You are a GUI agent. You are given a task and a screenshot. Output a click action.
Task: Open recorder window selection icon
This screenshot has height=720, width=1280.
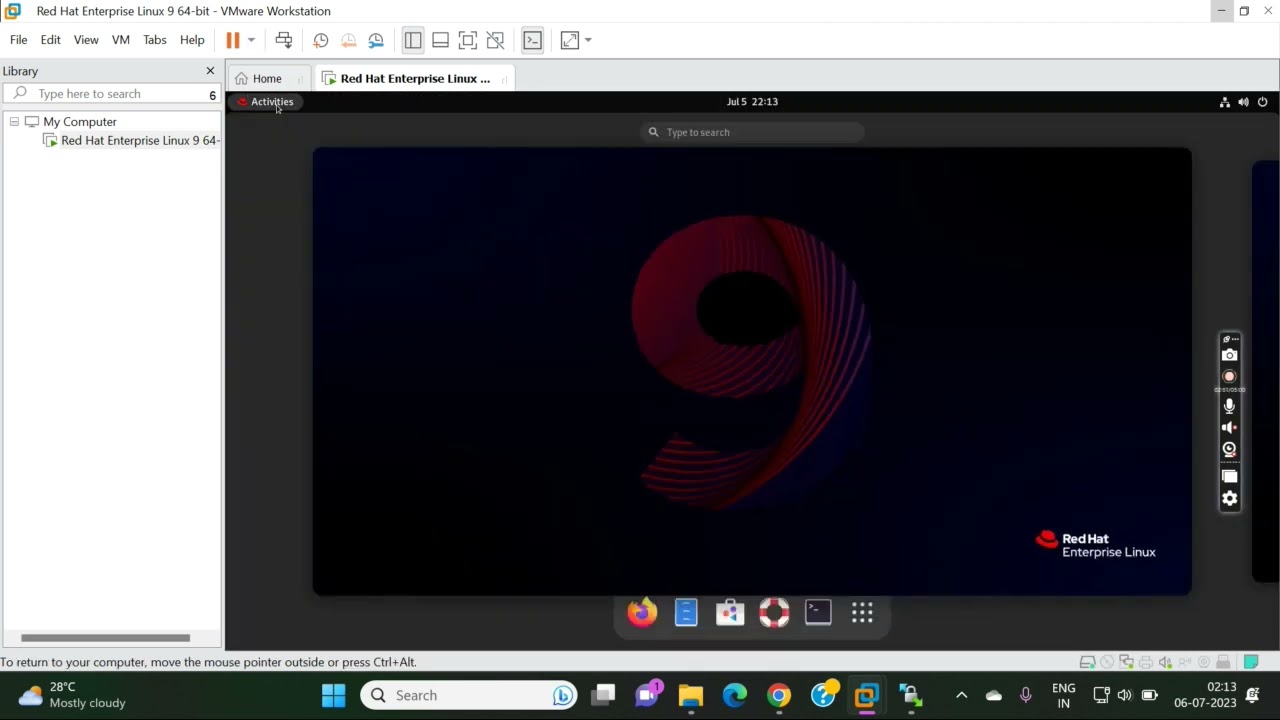point(1230,477)
